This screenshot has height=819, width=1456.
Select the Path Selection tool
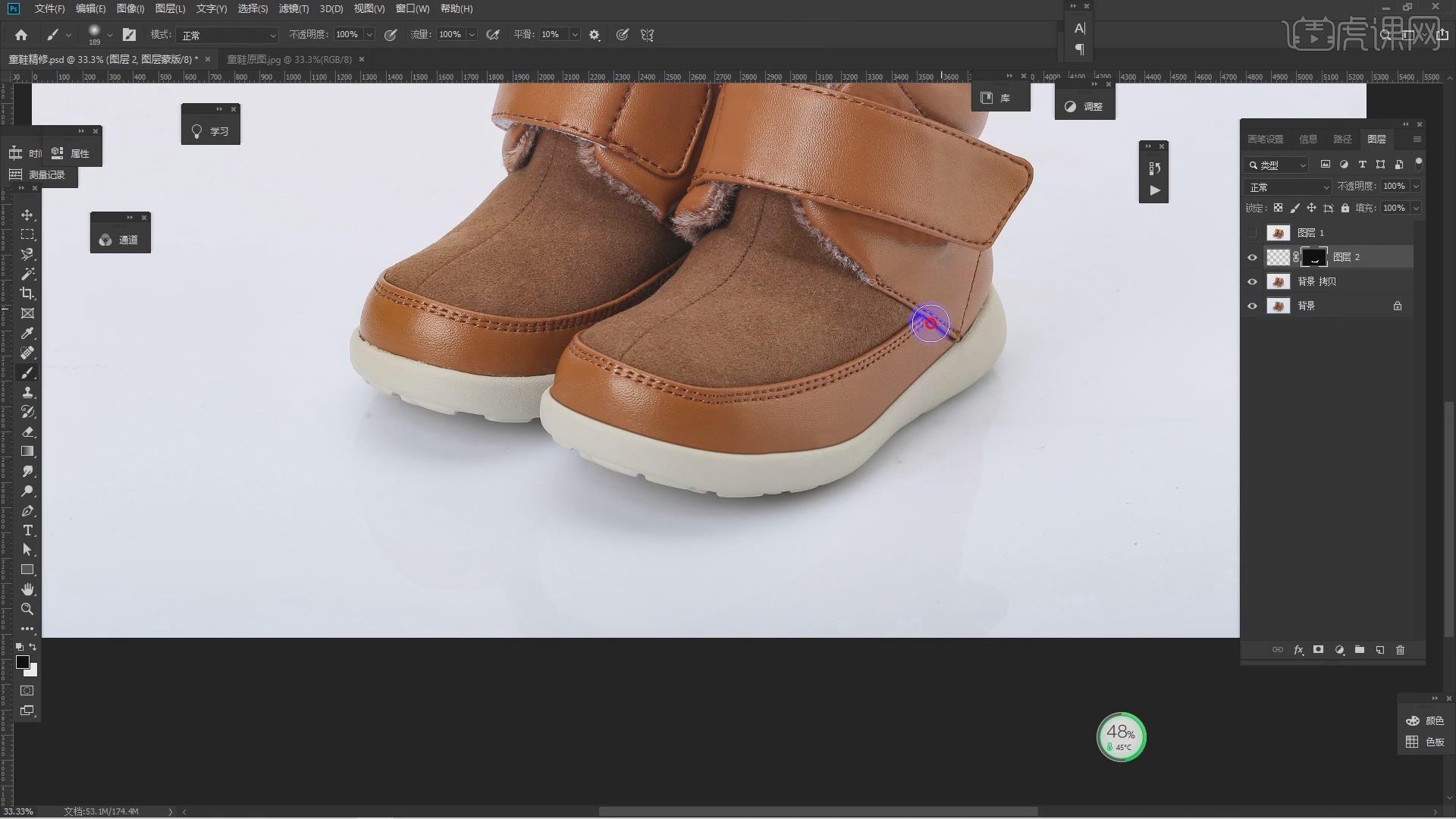click(27, 550)
